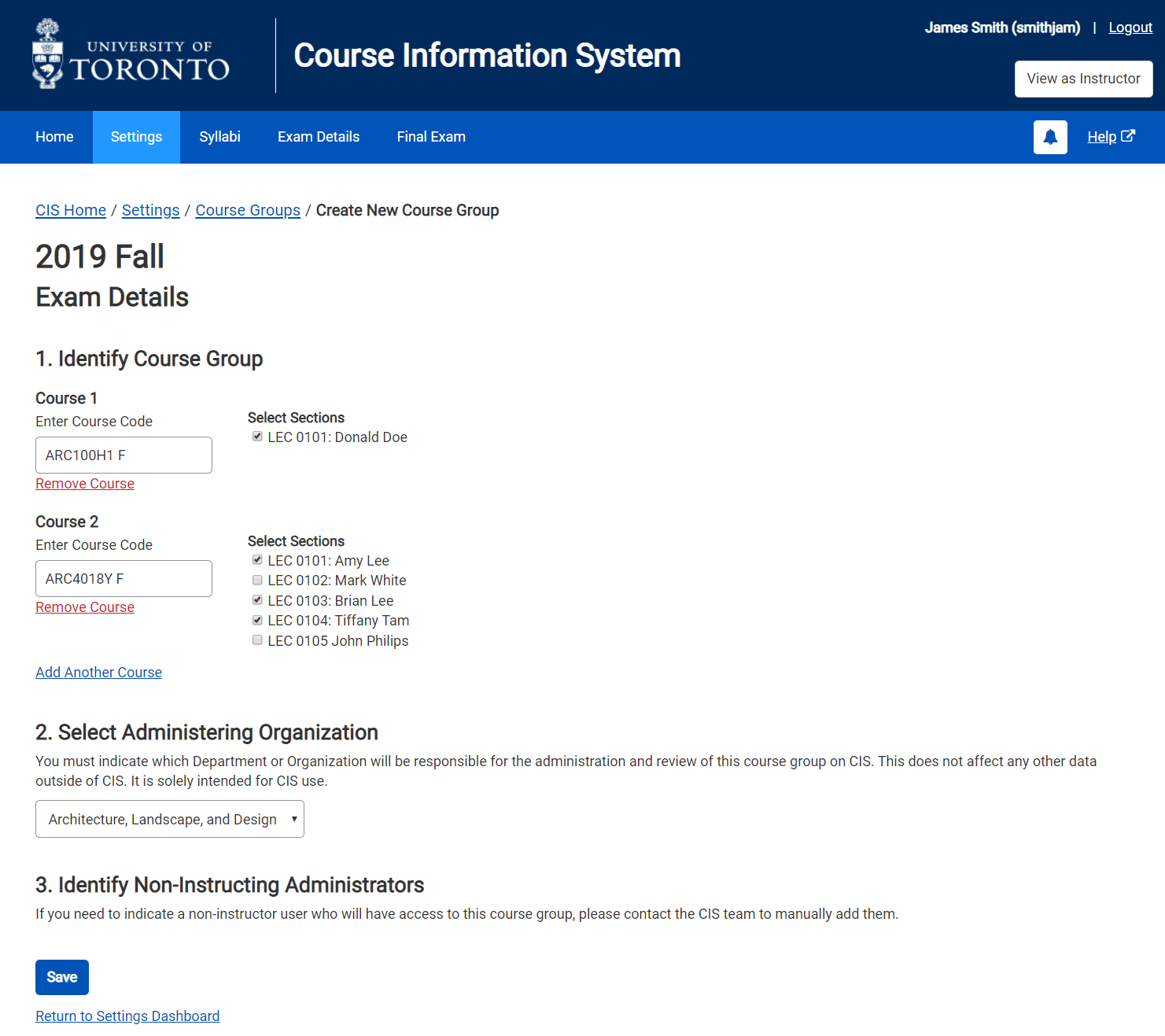Click James Smith (smithjam) user name

pyautogui.click(x=1002, y=28)
